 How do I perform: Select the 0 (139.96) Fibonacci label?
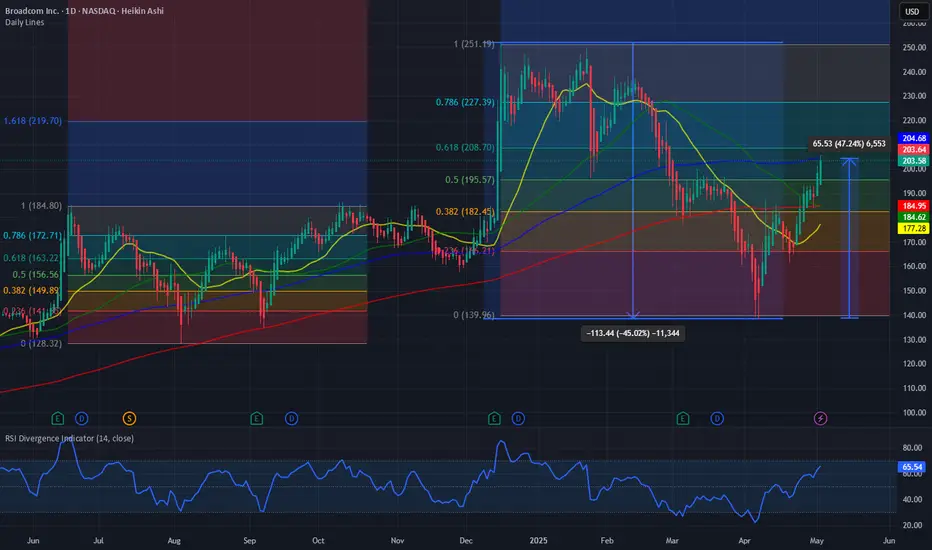(x=474, y=315)
